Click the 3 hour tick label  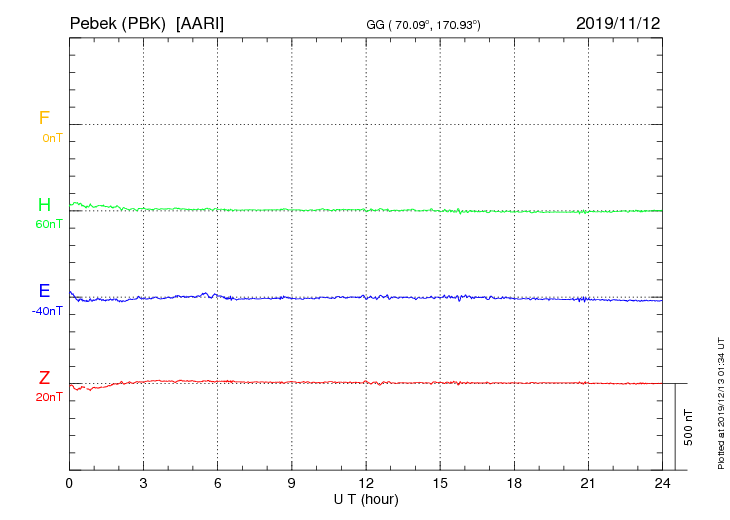click(143, 484)
